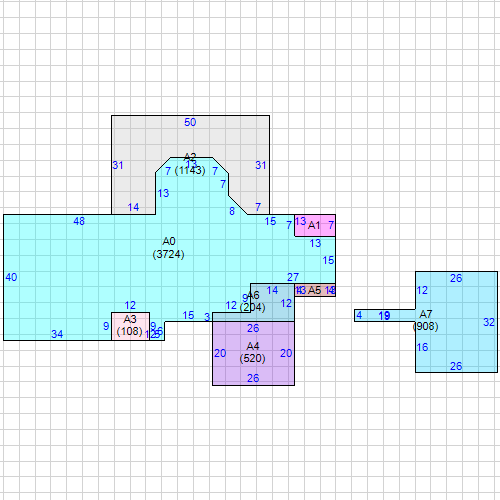Image resolution: width=500 pixels, height=500 pixels.
Task: Select the 31 dimension on A2's right side
Action: (x=261, y=165)
